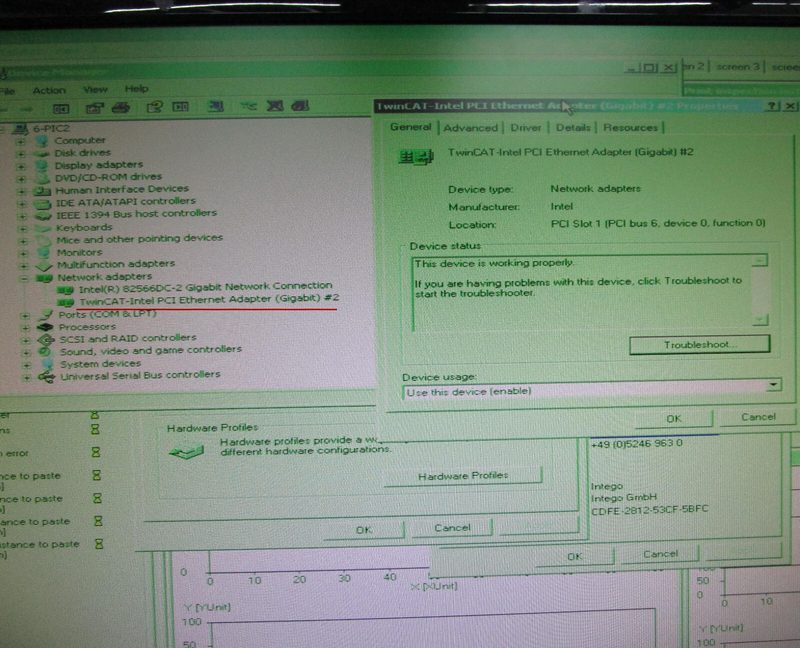Switch to the Driver tab

pyautogui.click(x=526, y=128)
